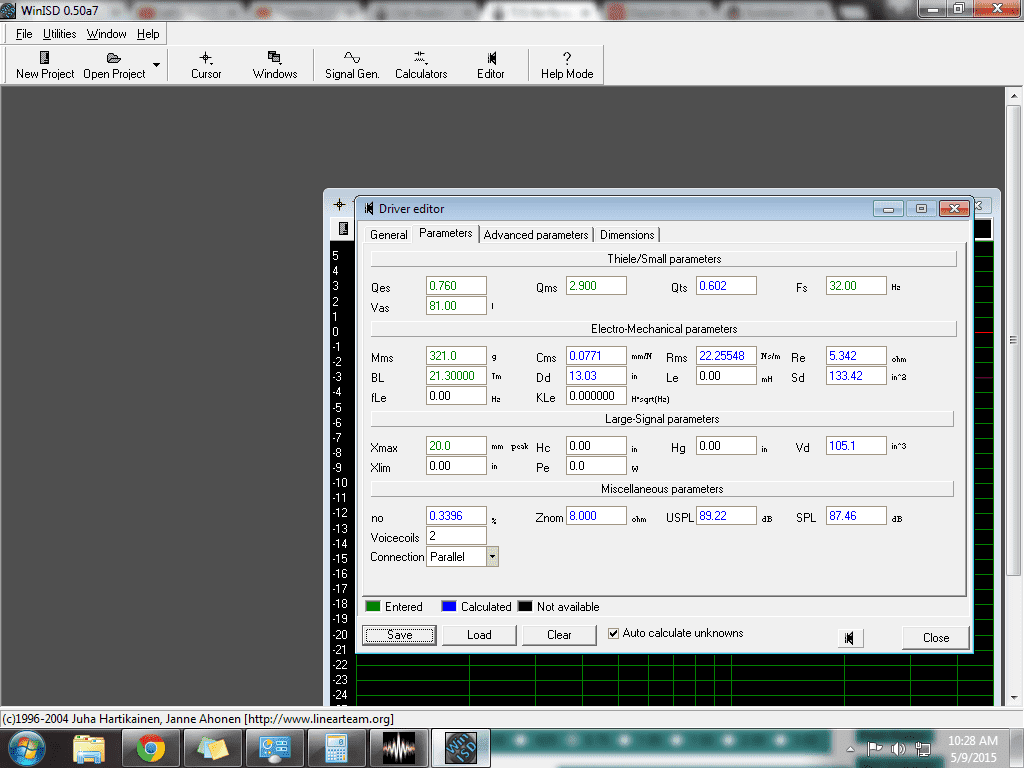Open the Calculators toolbar item
1024x768 pixels.
pyautogui.click(x=421, y=65)
